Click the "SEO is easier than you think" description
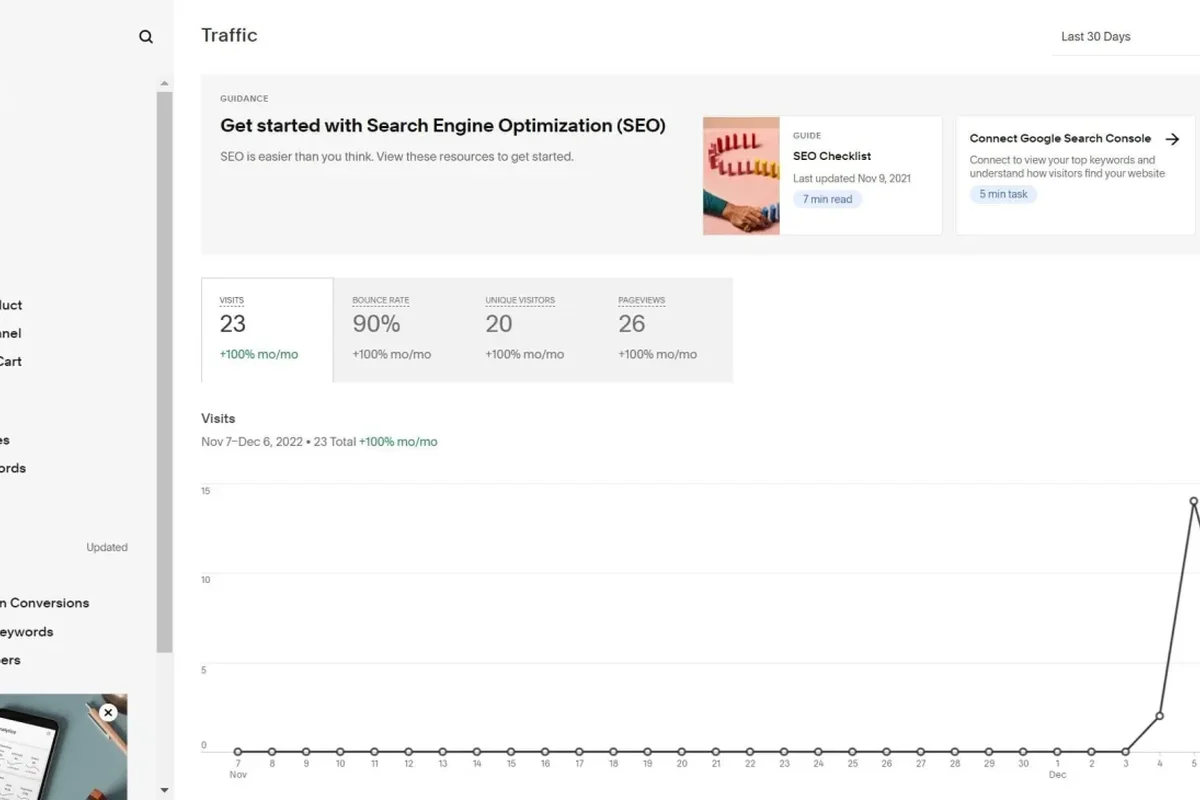Screen dimensions: 1200x800 pos(397,157)
